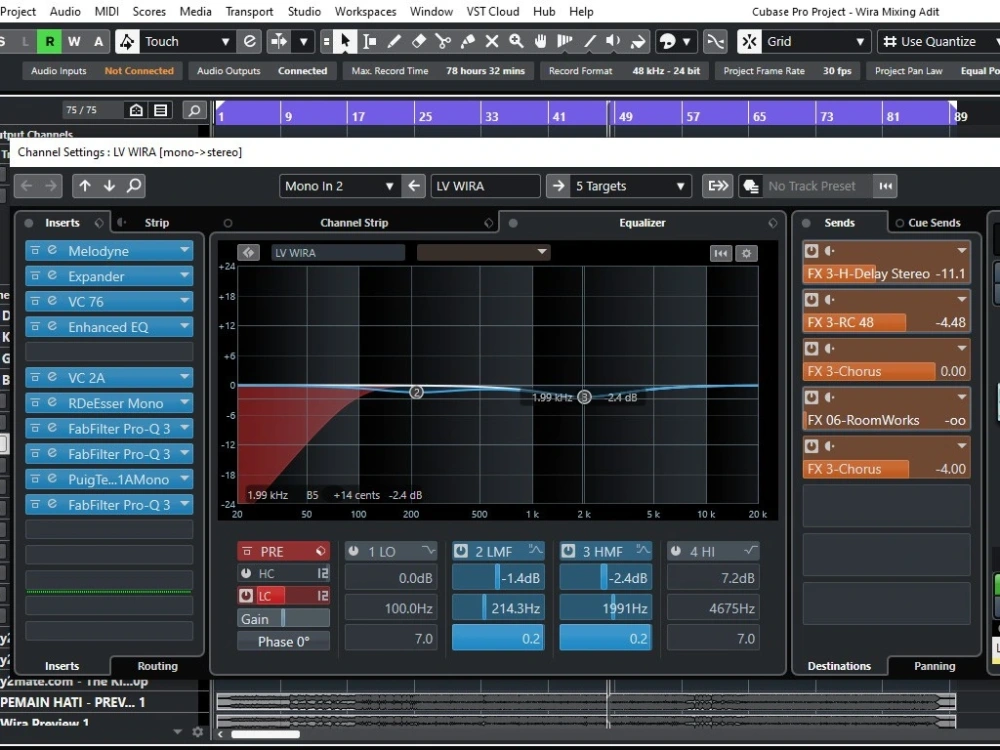This screenshot has width=1000, height=750.
Task: Open the EQ presets management icon
Action: pos(721,253)
